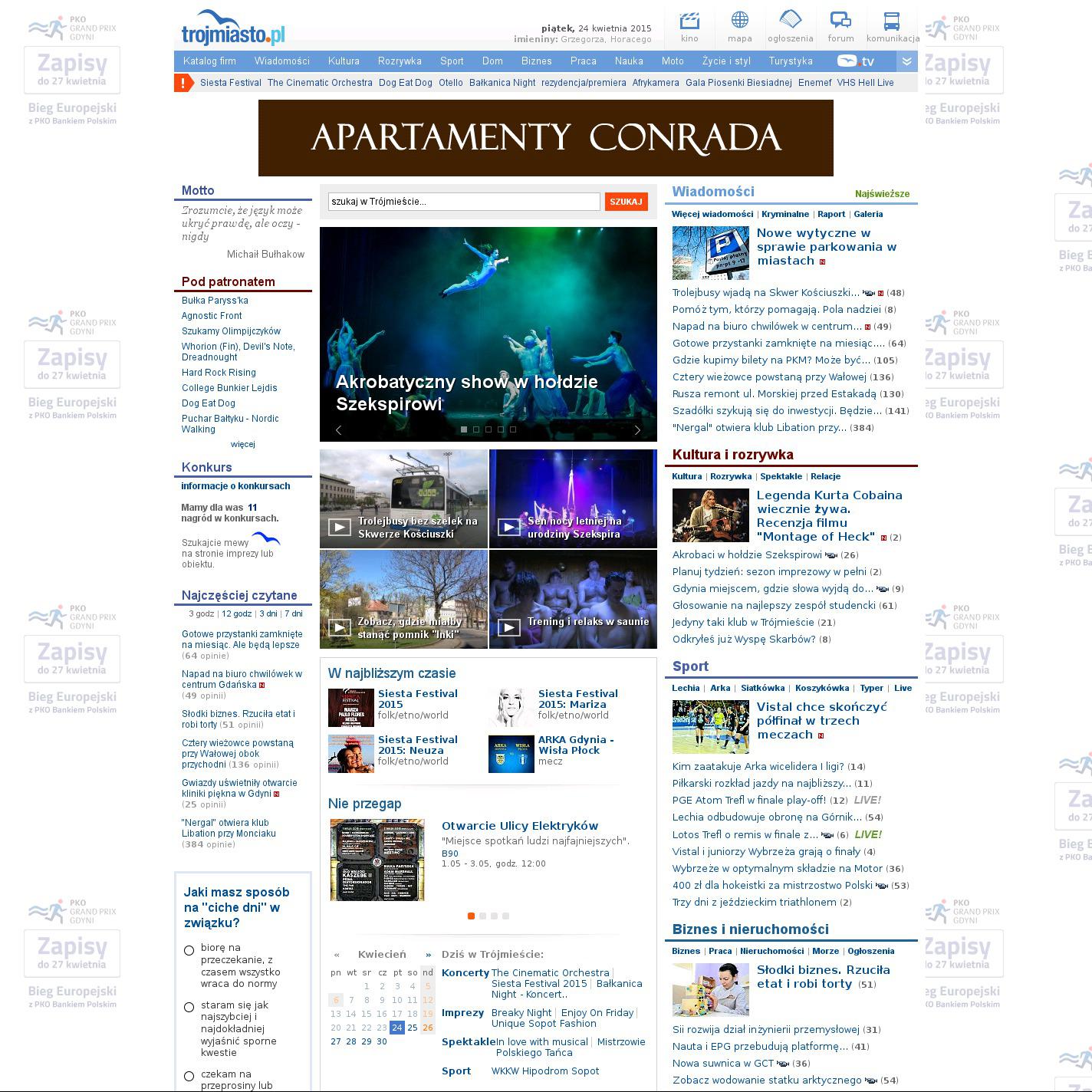
Task: Open Słodki biznes article thumbnail
Action: (711, 990)
